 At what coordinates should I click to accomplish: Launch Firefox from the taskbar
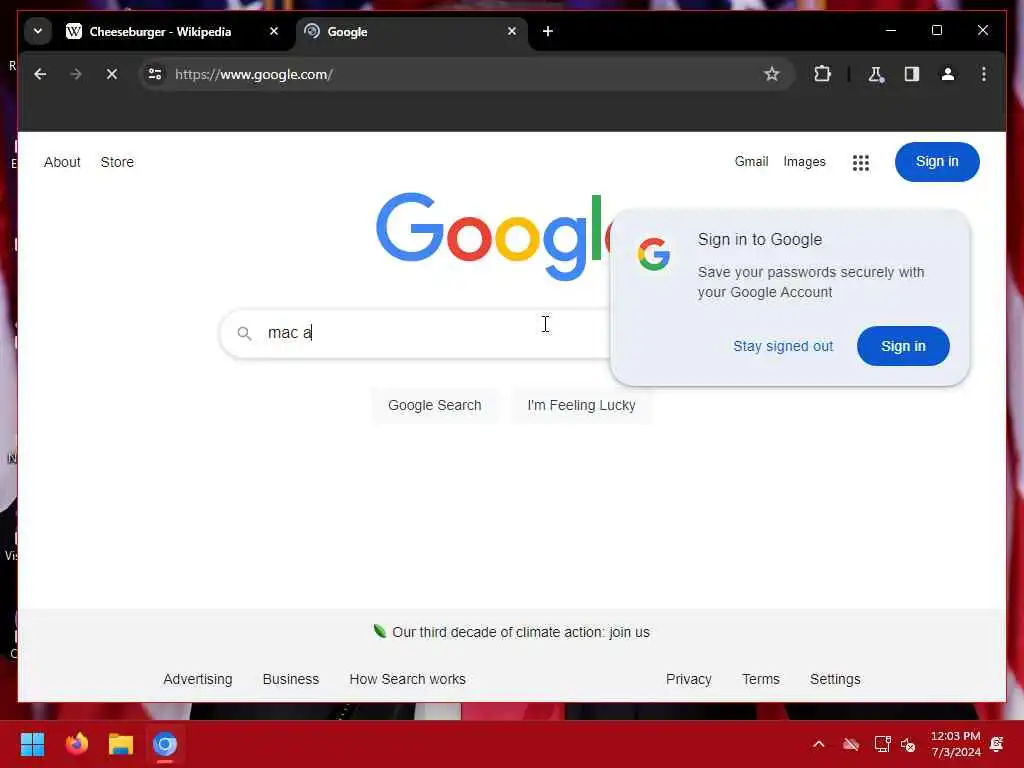[x=76, y=744]
